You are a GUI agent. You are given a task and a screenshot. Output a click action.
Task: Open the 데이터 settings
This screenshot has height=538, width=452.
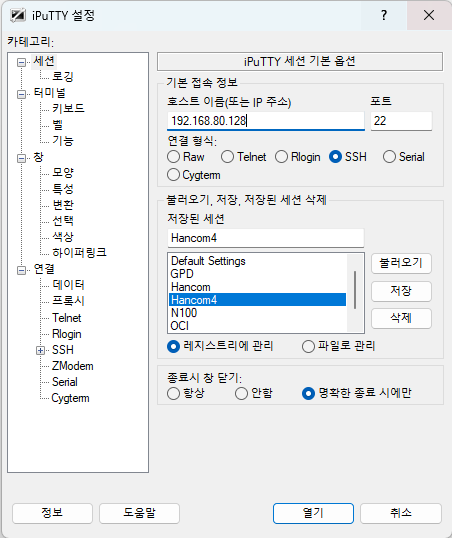[68, 284]
